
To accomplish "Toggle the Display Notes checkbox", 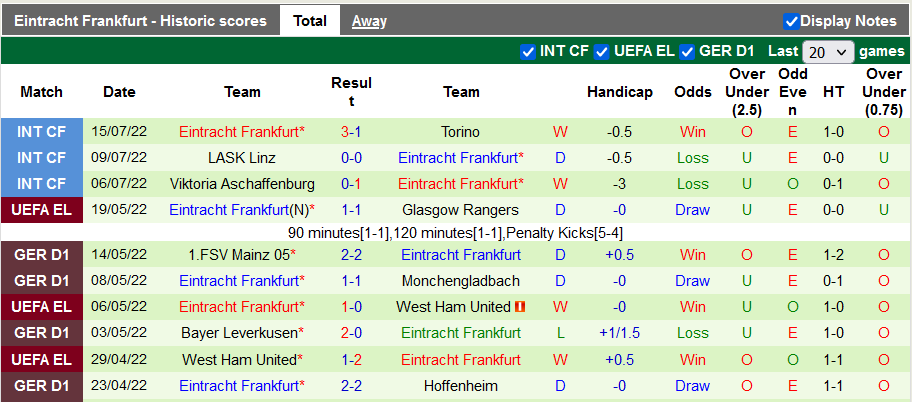I will (791, 21).
